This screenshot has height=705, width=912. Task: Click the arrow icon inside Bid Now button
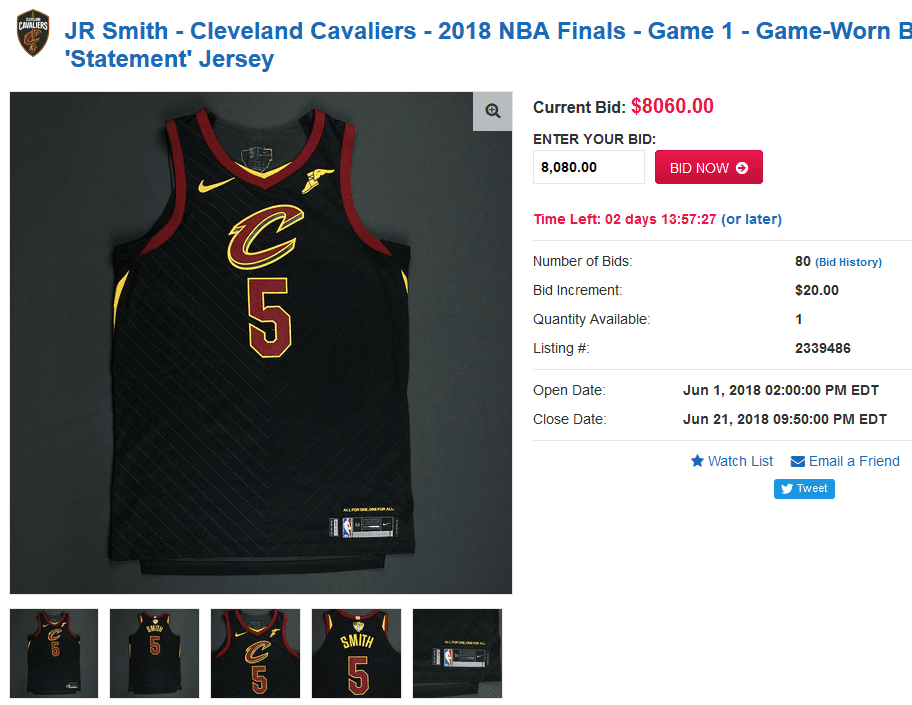pos(742,168)
